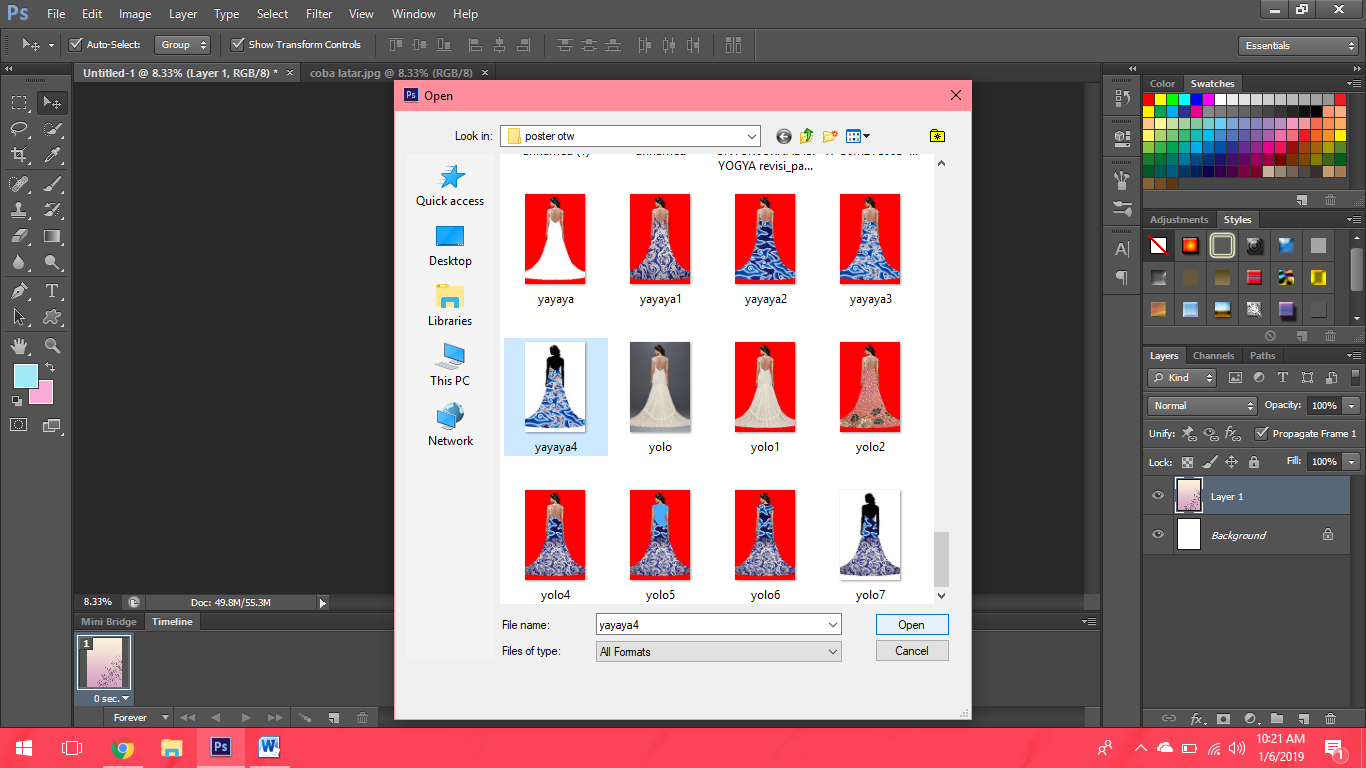Open the Look in folder dropdown
1366x768 pixels.
tap(750, 135)
